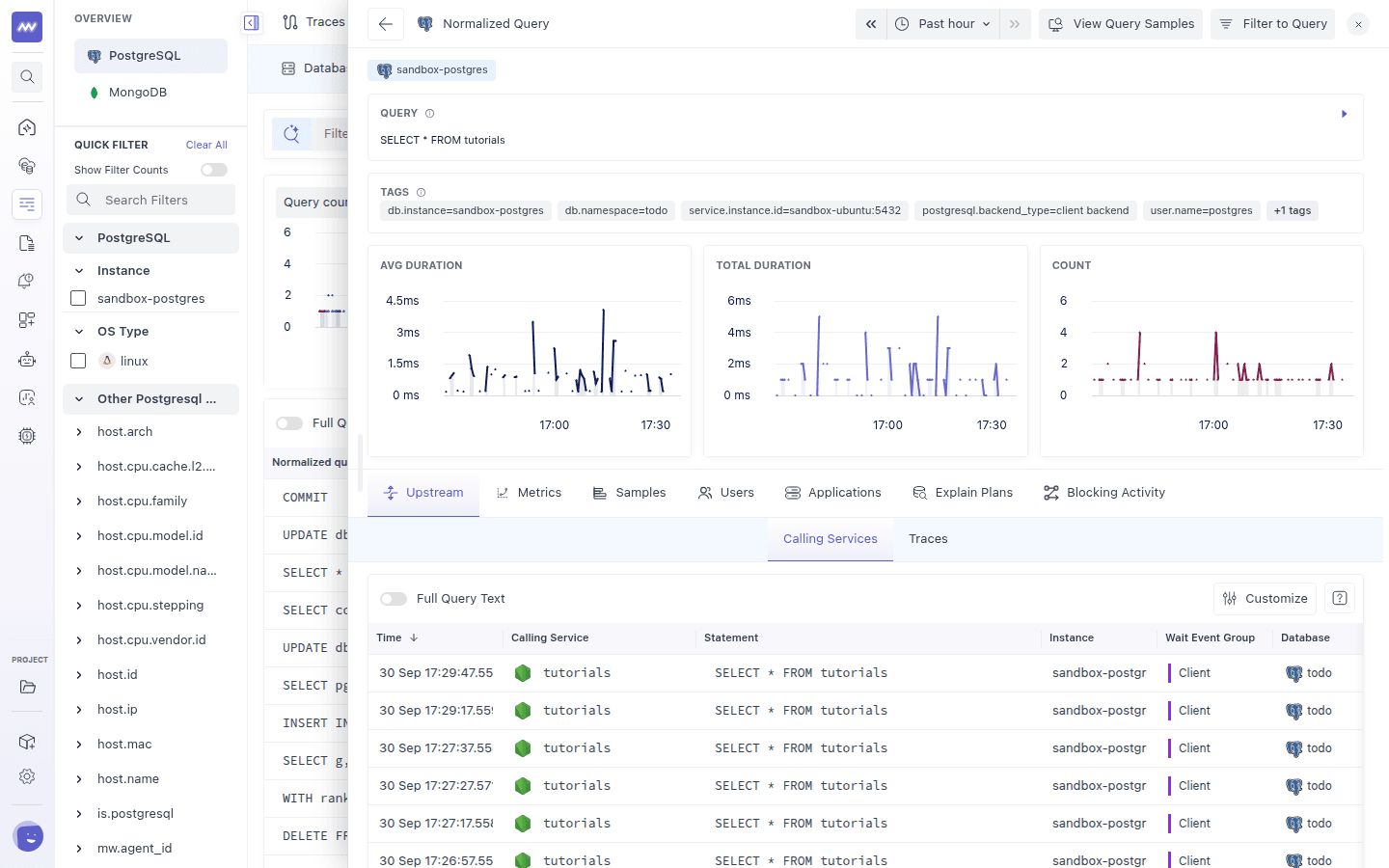
Task: Select PostgreSQL in the overview list
Action: [x=151, y=56]
